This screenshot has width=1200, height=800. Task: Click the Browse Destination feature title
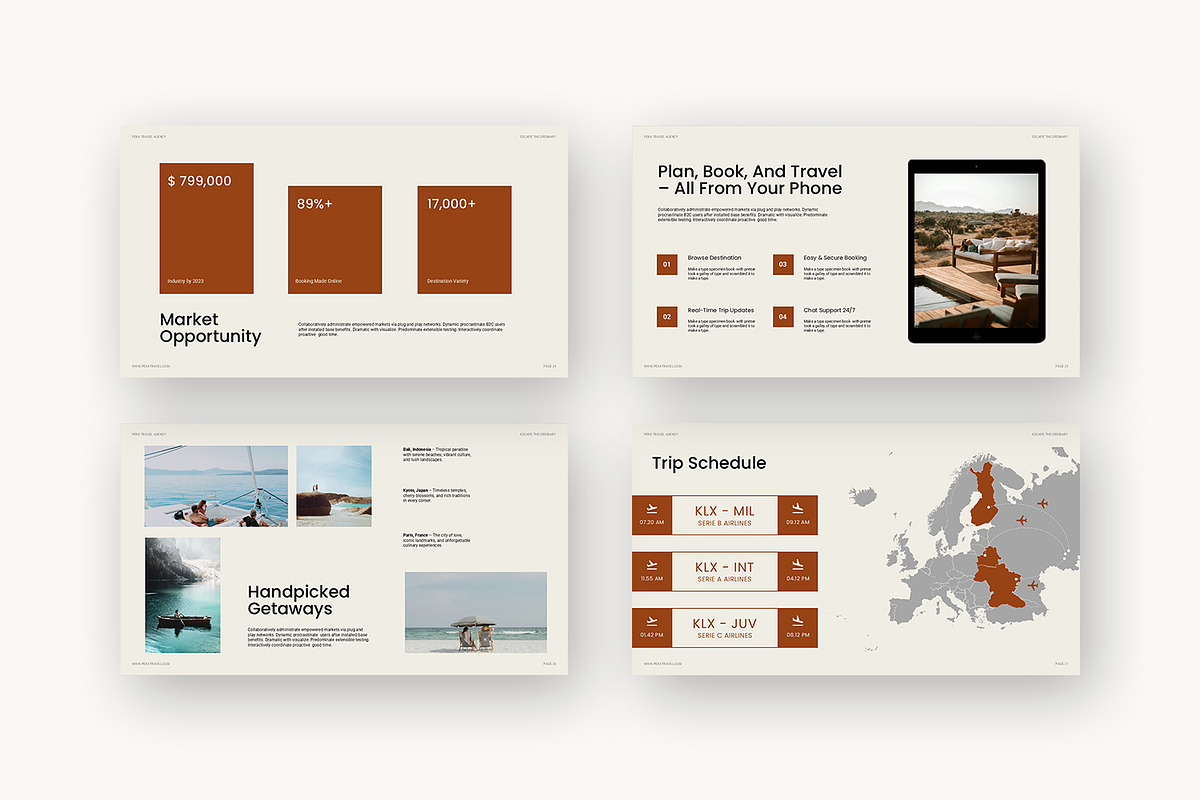point(714,258)
